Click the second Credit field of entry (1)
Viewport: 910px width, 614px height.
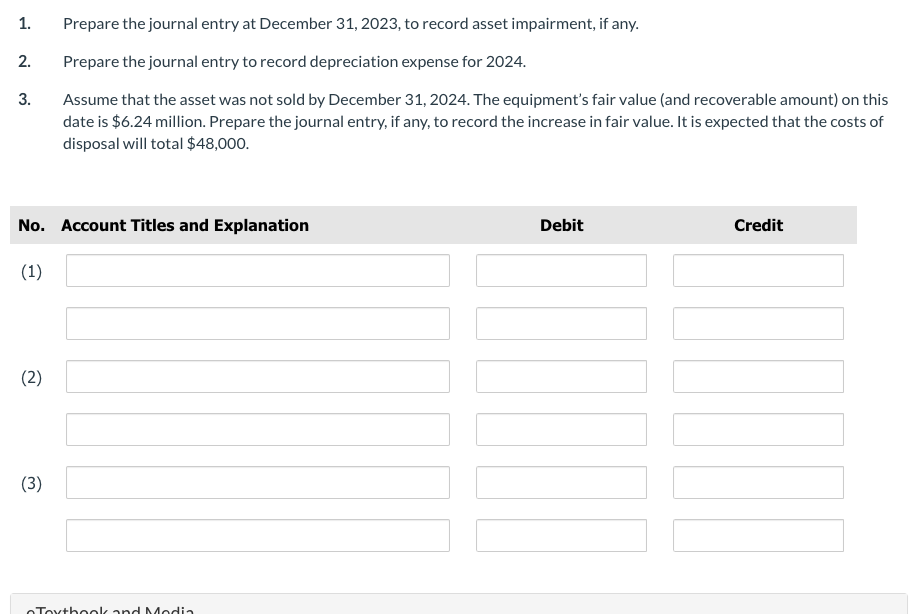758,323
